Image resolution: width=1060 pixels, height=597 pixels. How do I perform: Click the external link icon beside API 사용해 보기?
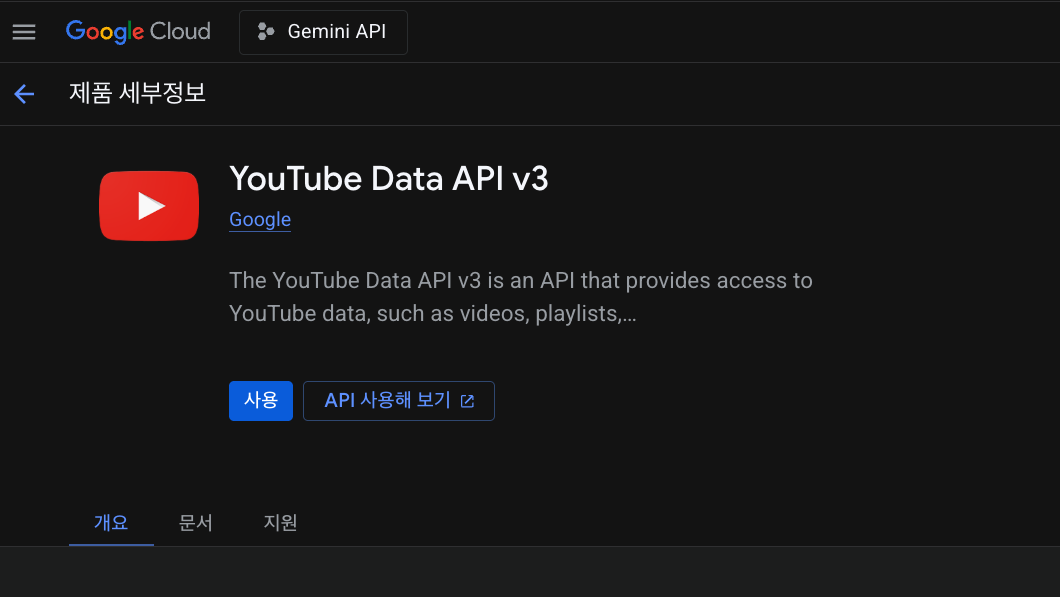pyautogui.click(x=467, y=401)
